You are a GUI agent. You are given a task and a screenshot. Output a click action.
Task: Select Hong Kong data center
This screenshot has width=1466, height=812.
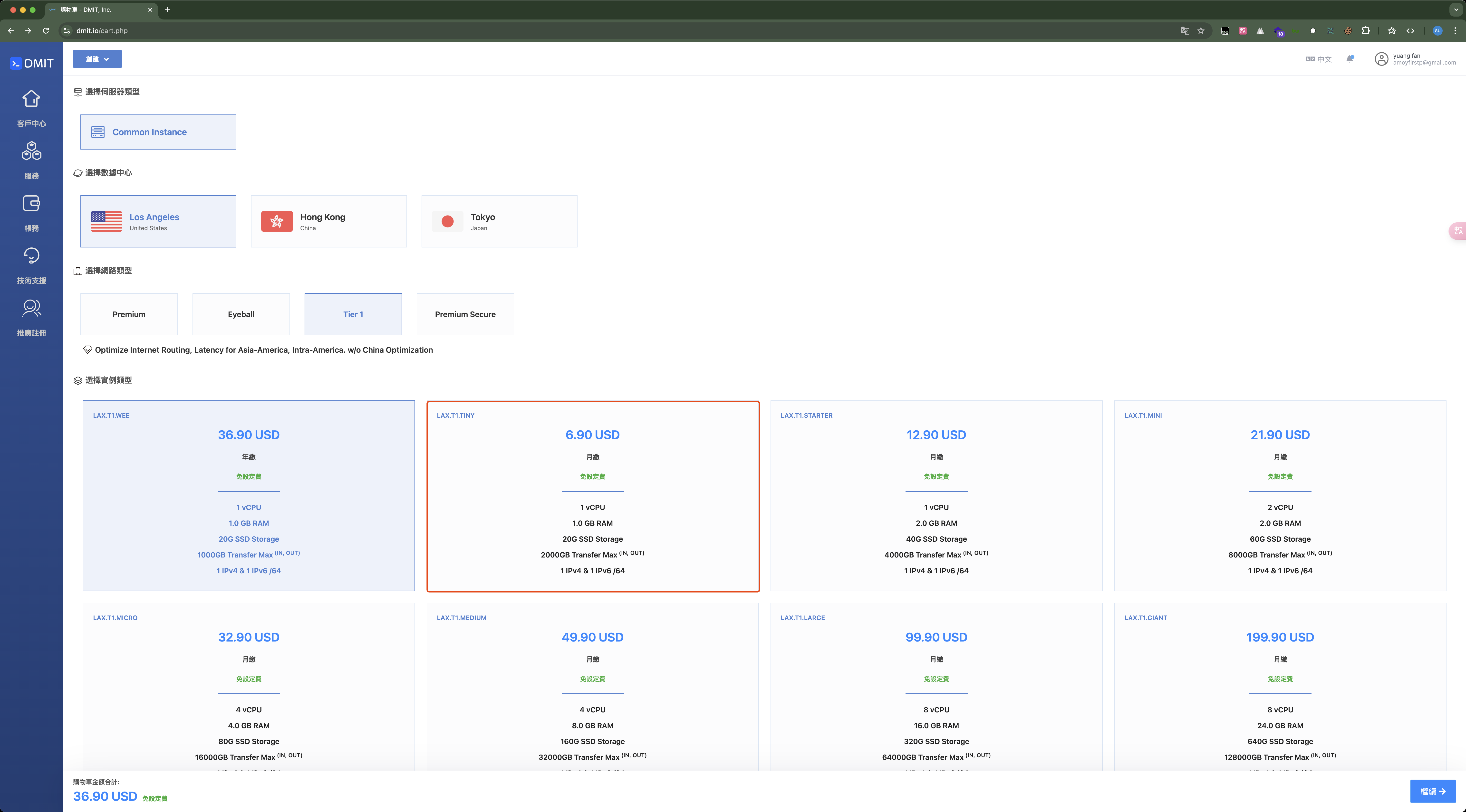coord(329,221)
